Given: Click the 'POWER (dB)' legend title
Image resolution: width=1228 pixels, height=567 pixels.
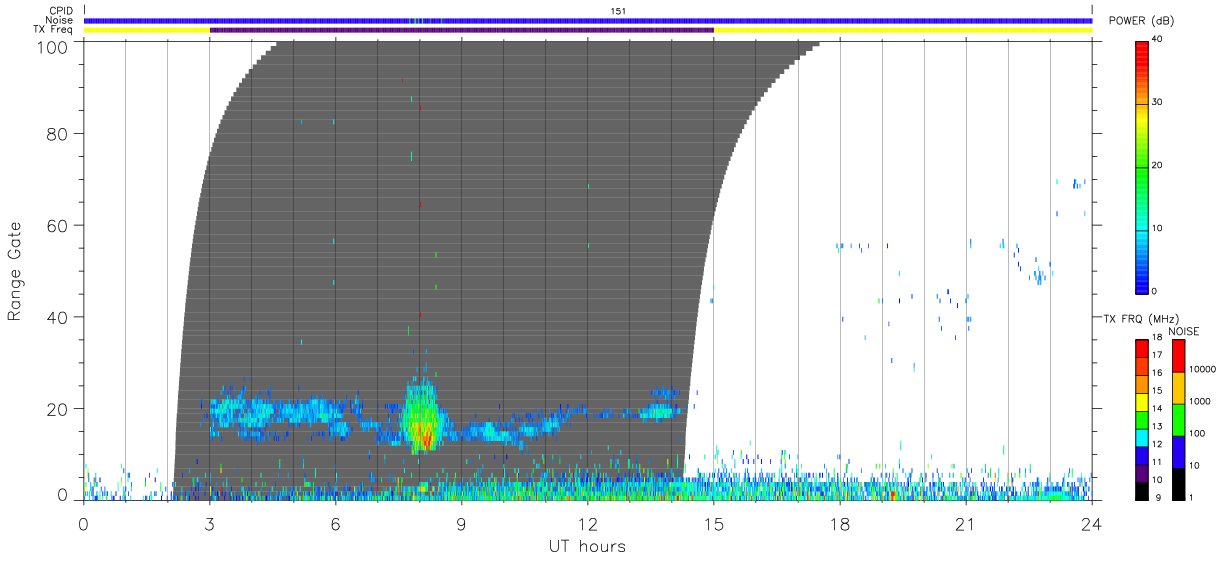Looking at the screenshot, I should point(1141,21).
